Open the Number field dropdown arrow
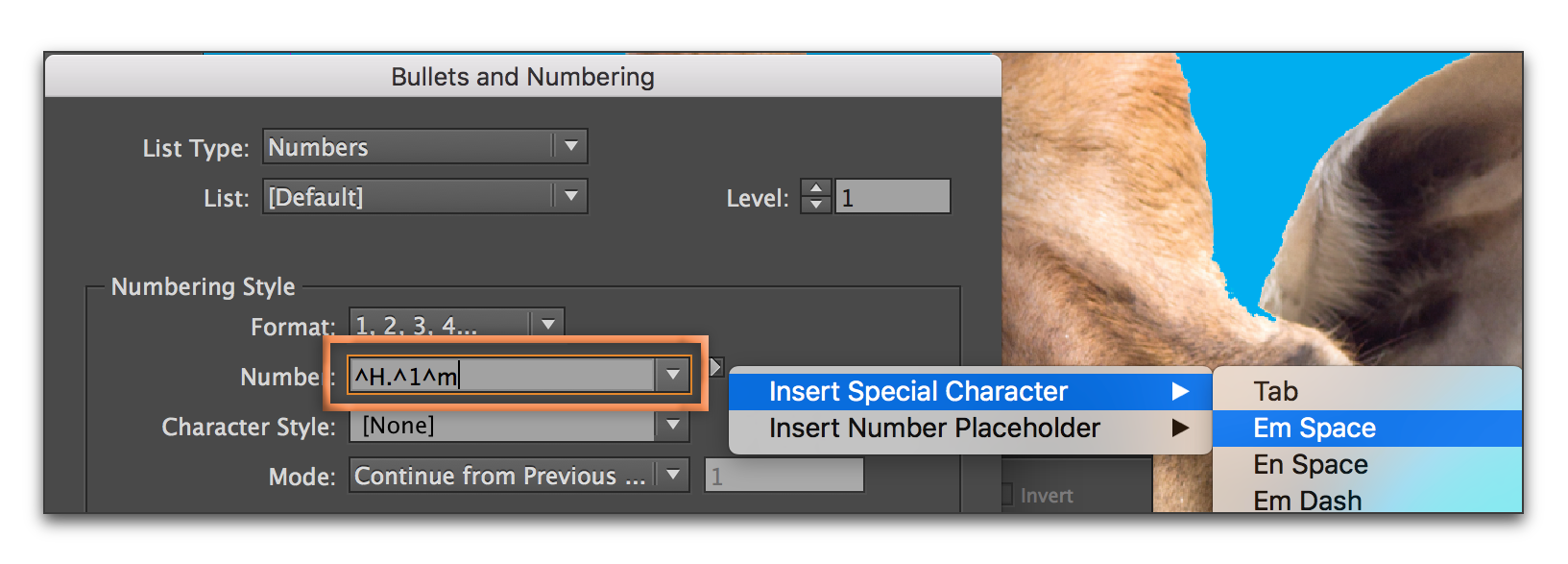 click(x=673, y=375)
